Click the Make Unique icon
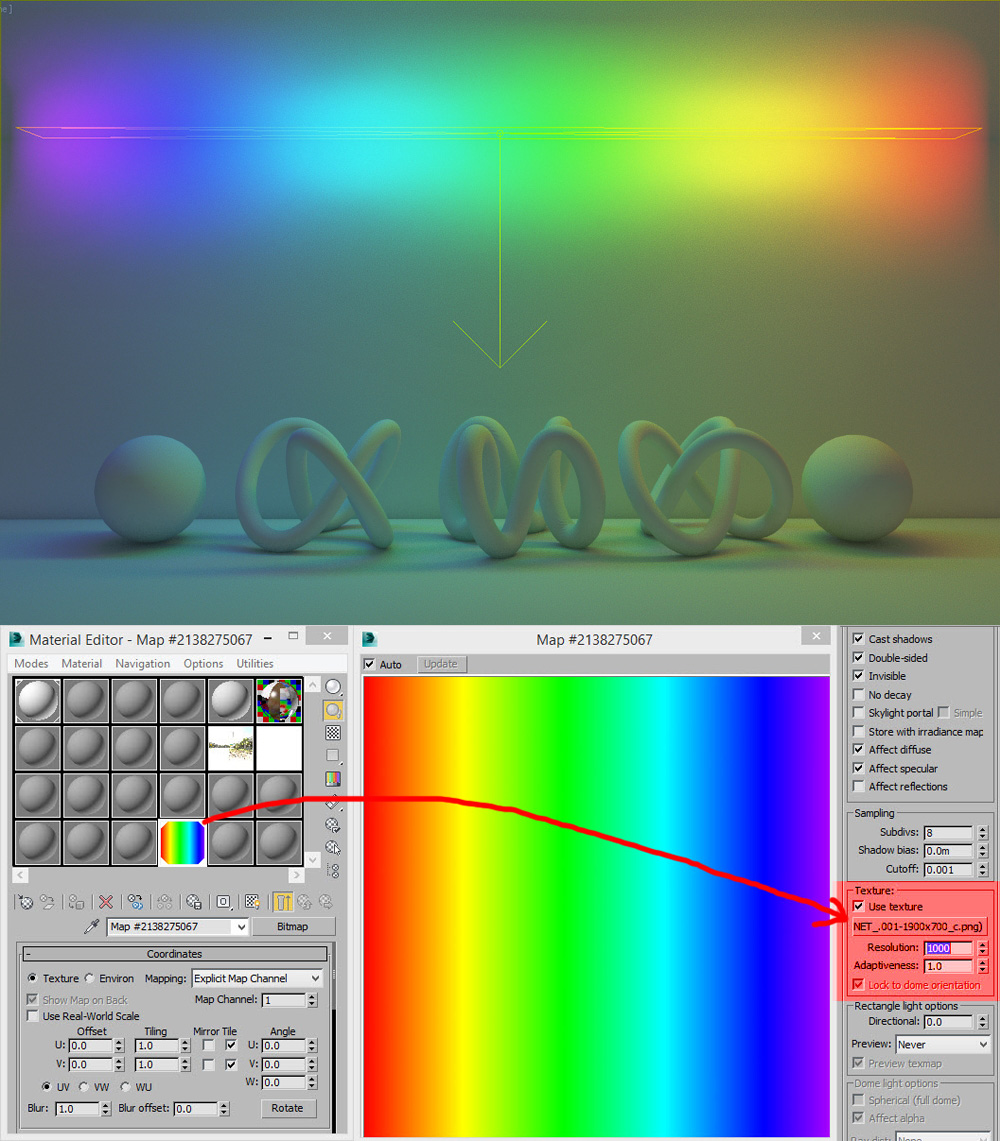The width and height of the screenshot is (1000, 1141). (x=164, y=902)
